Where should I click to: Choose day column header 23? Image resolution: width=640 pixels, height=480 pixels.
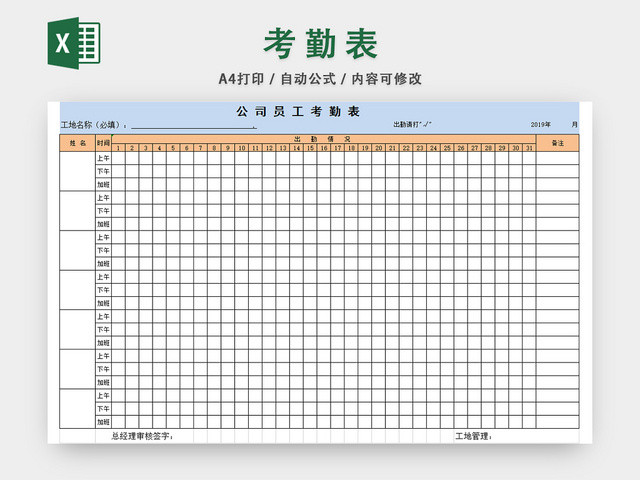(x=420, y=148)
